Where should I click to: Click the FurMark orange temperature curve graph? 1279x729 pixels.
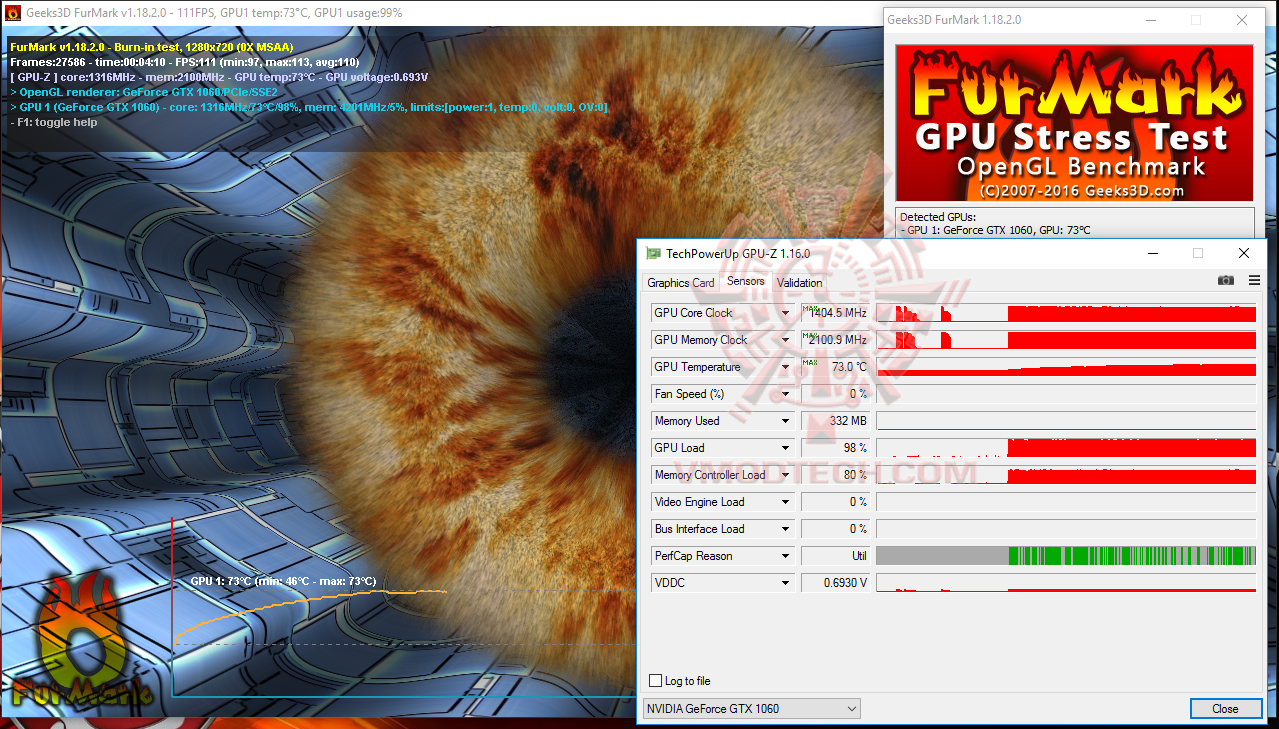pyautogui.click(x=310, y=617)
